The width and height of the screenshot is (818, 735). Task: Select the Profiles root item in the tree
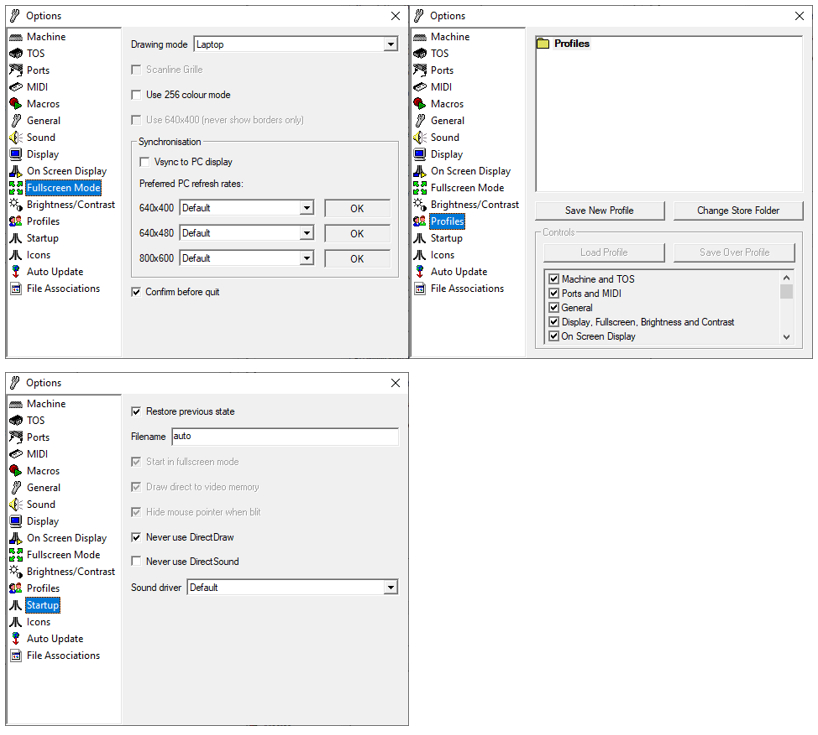[x=572, y=44]
